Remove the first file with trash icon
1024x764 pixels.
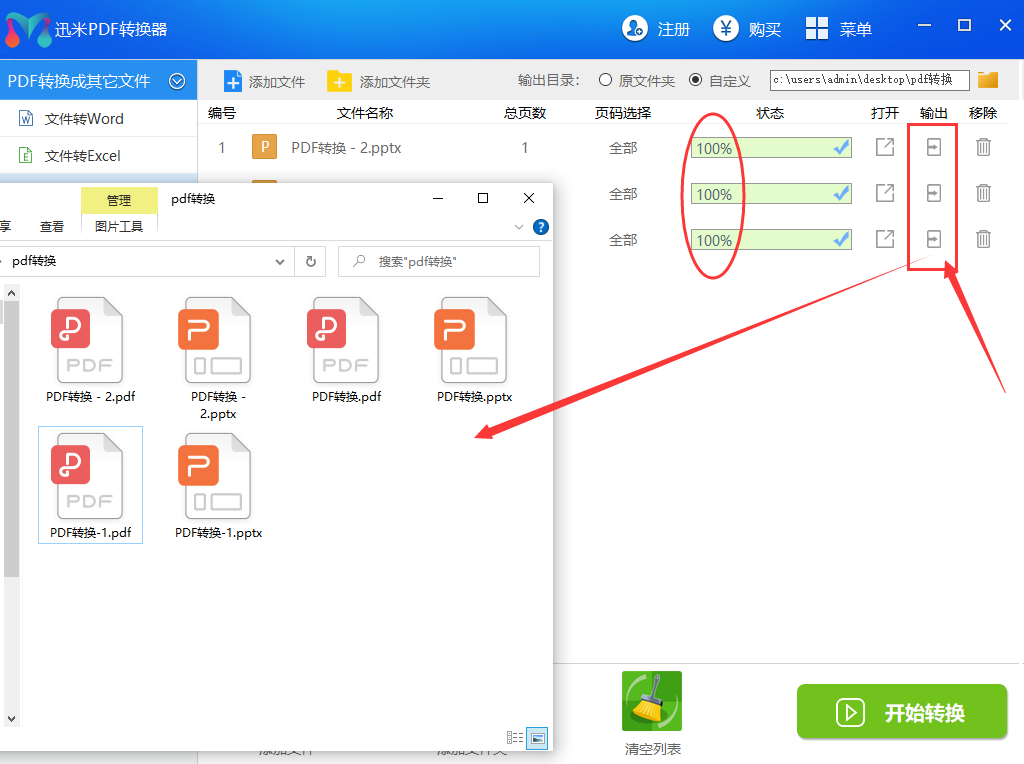[984, 148]
